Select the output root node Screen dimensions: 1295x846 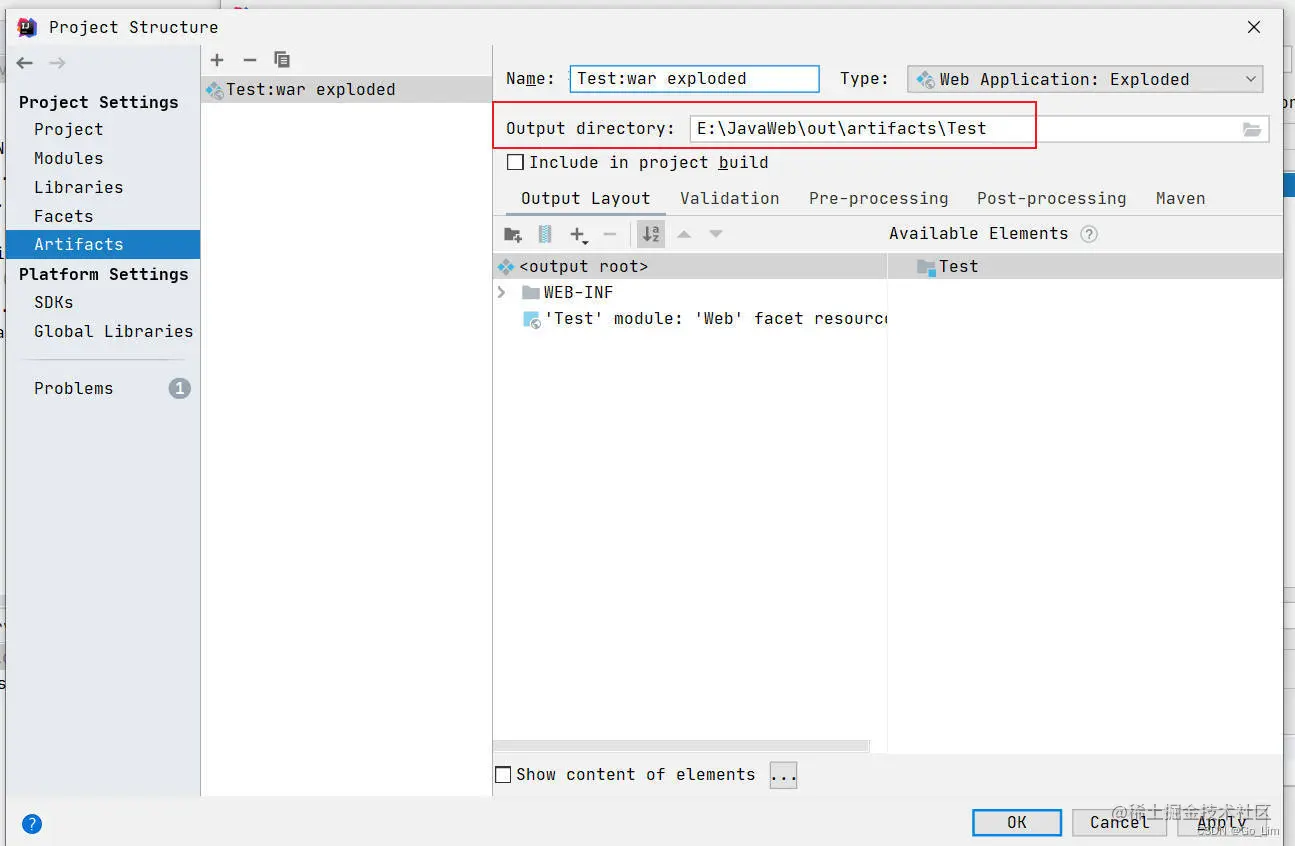tap(690, 267)
